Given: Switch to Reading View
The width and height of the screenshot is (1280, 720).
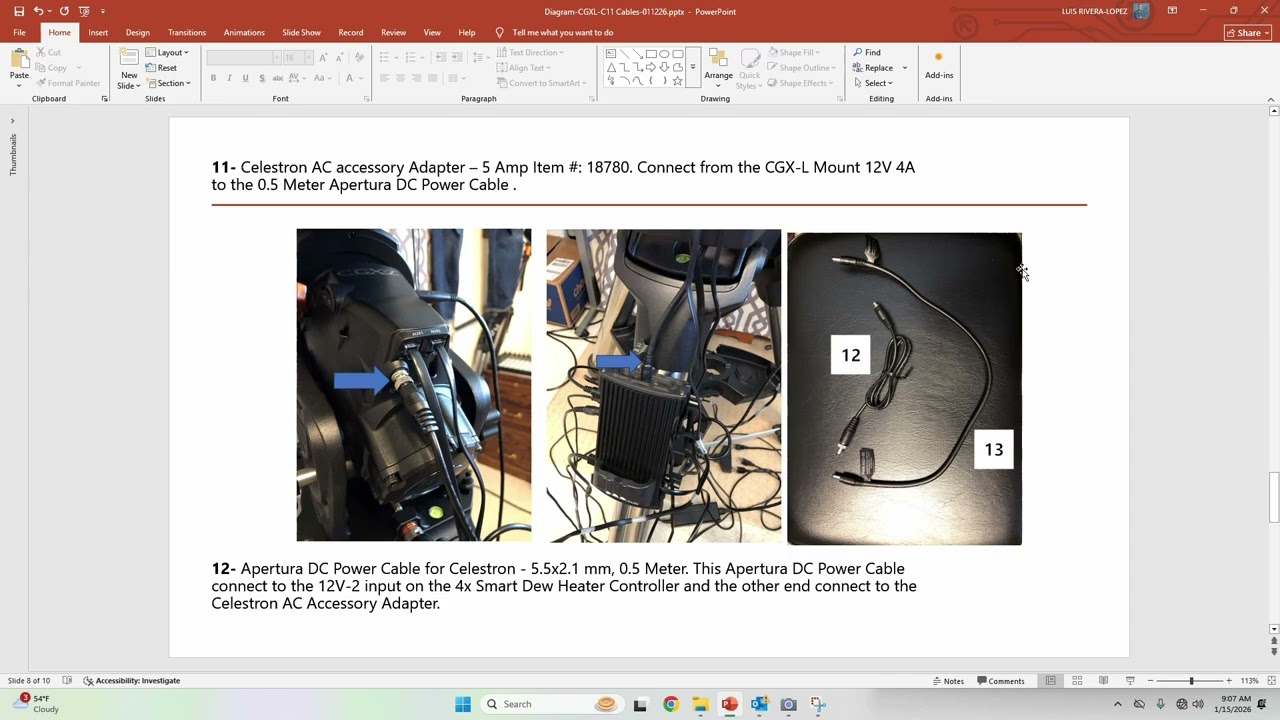Looking at the screenshot, I should 1103,681.
